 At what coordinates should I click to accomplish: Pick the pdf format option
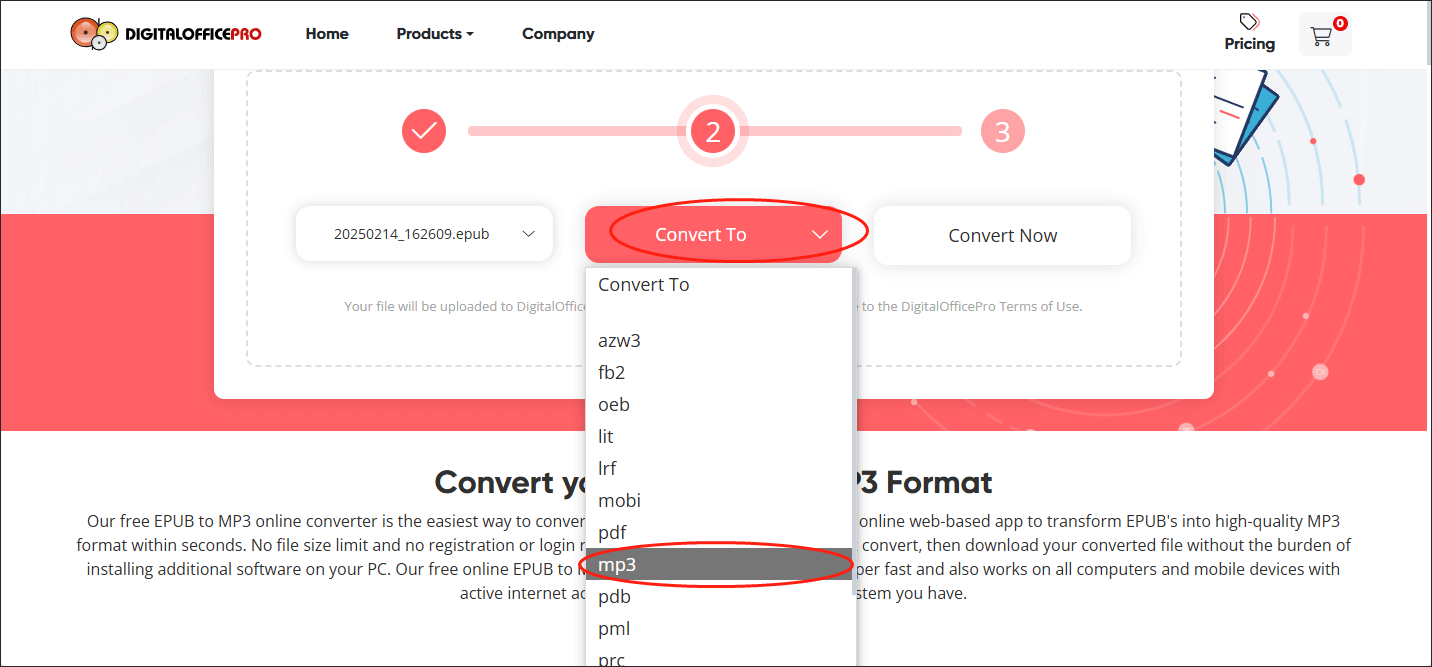(x=612, y=533)
